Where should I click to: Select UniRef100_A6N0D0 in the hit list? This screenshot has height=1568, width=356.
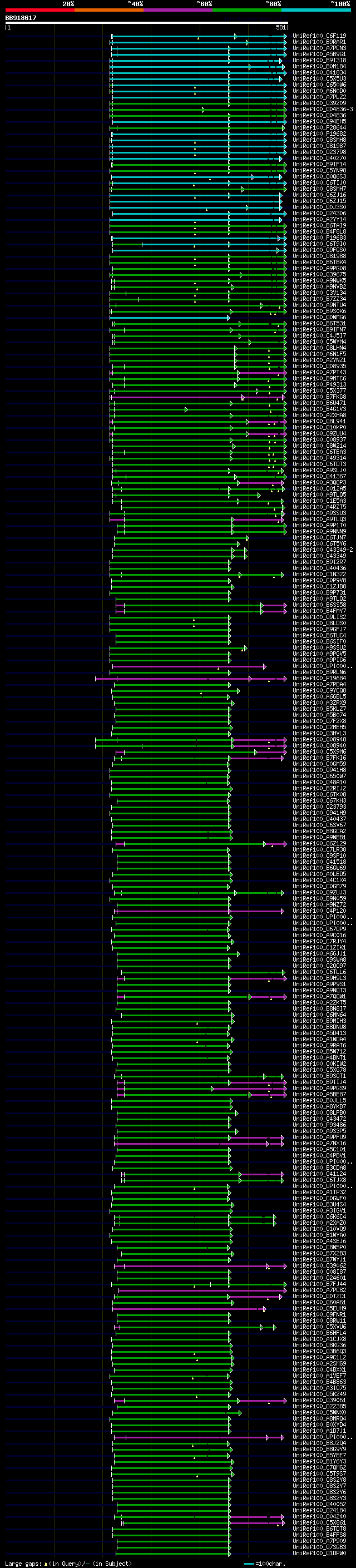(319, 91)
